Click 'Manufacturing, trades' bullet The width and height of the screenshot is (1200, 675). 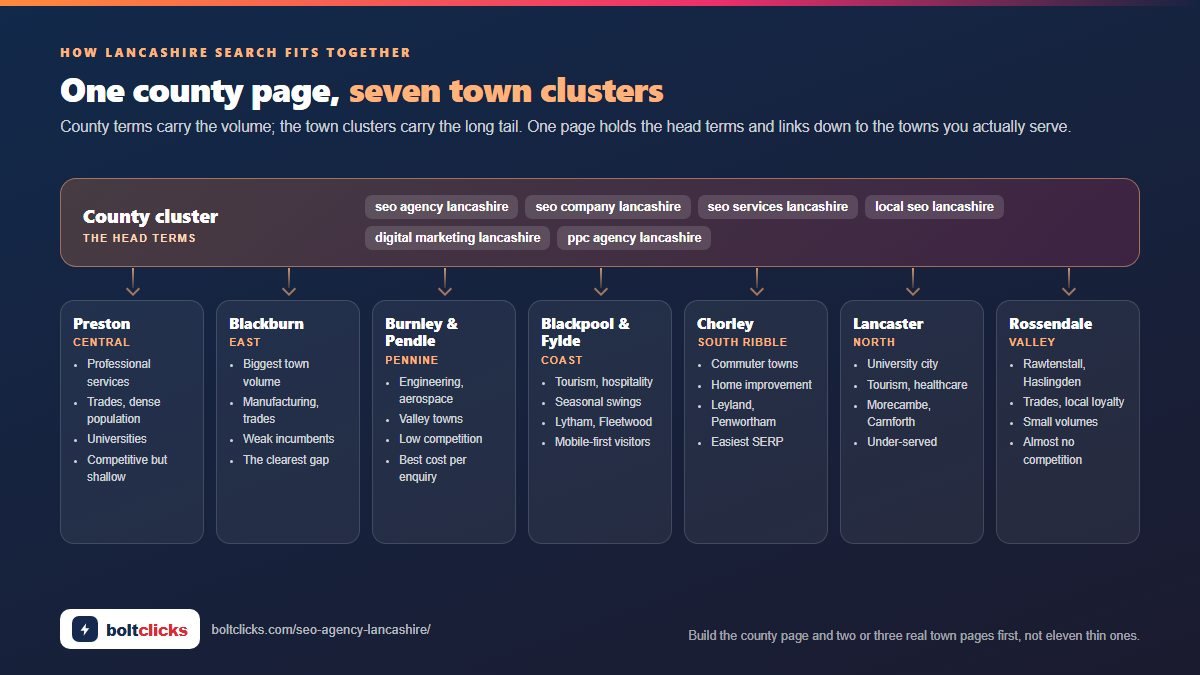(281, 411)
